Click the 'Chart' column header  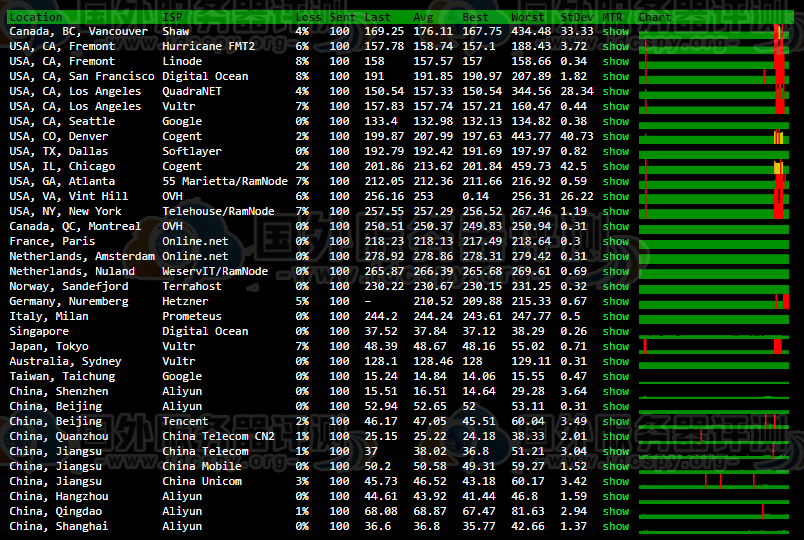pyautogui.click(x=654, y=17)
